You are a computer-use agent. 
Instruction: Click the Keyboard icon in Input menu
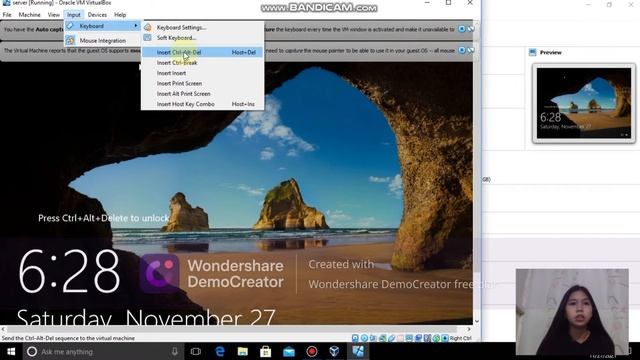point(70,26)
